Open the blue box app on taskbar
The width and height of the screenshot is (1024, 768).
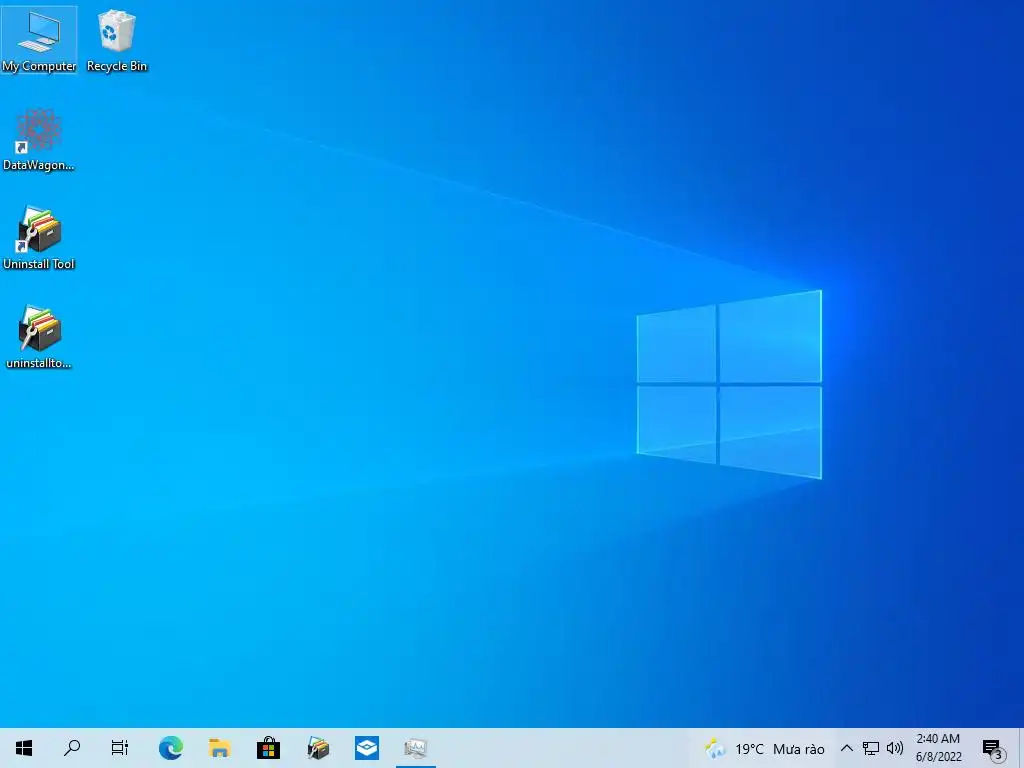[367, 748]
